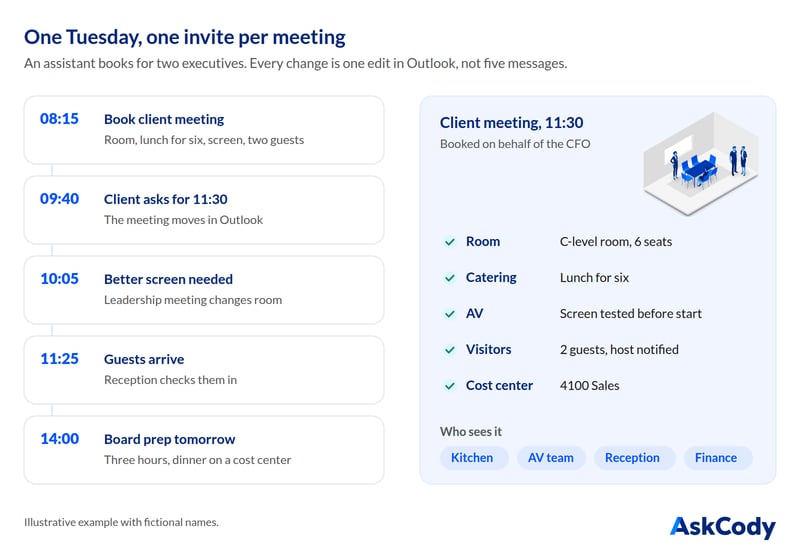Screen dimensions: 800x560
Task: Click the 08:15 time label
Action: tap(60, 119)
